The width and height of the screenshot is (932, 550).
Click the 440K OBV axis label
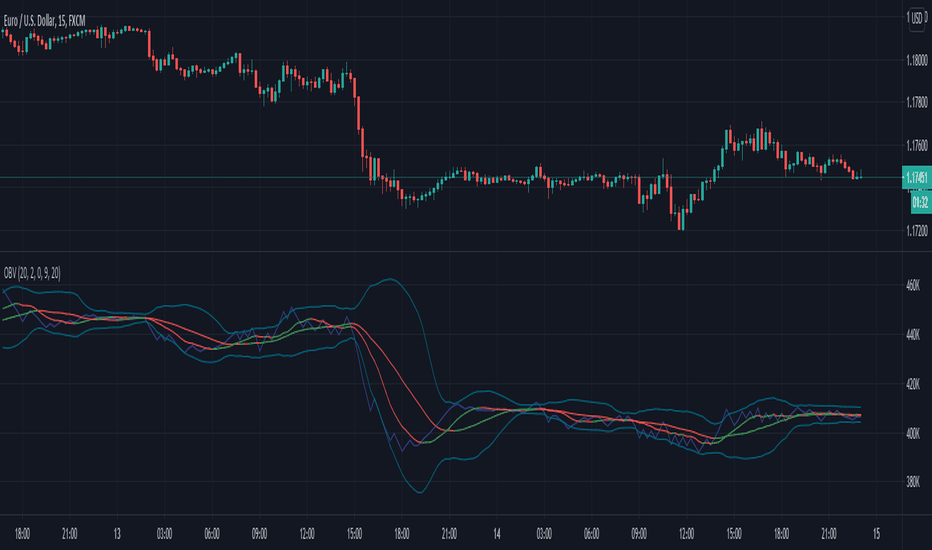(x=912, y=335)
